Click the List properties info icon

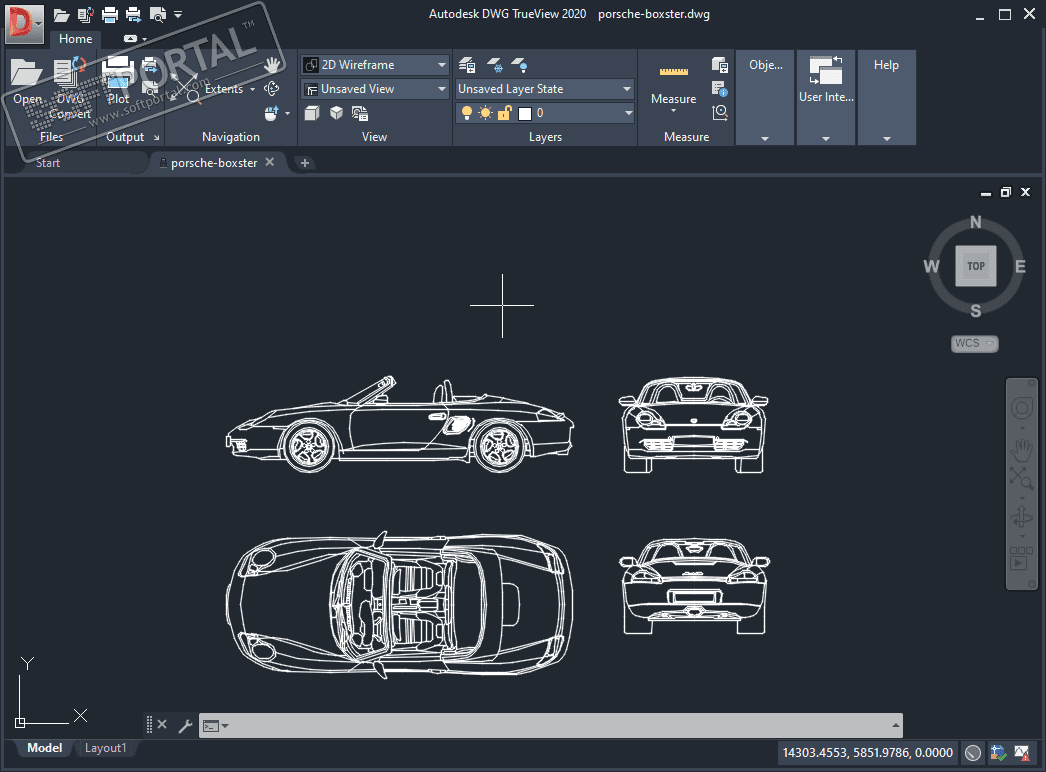tap(720, 88)
